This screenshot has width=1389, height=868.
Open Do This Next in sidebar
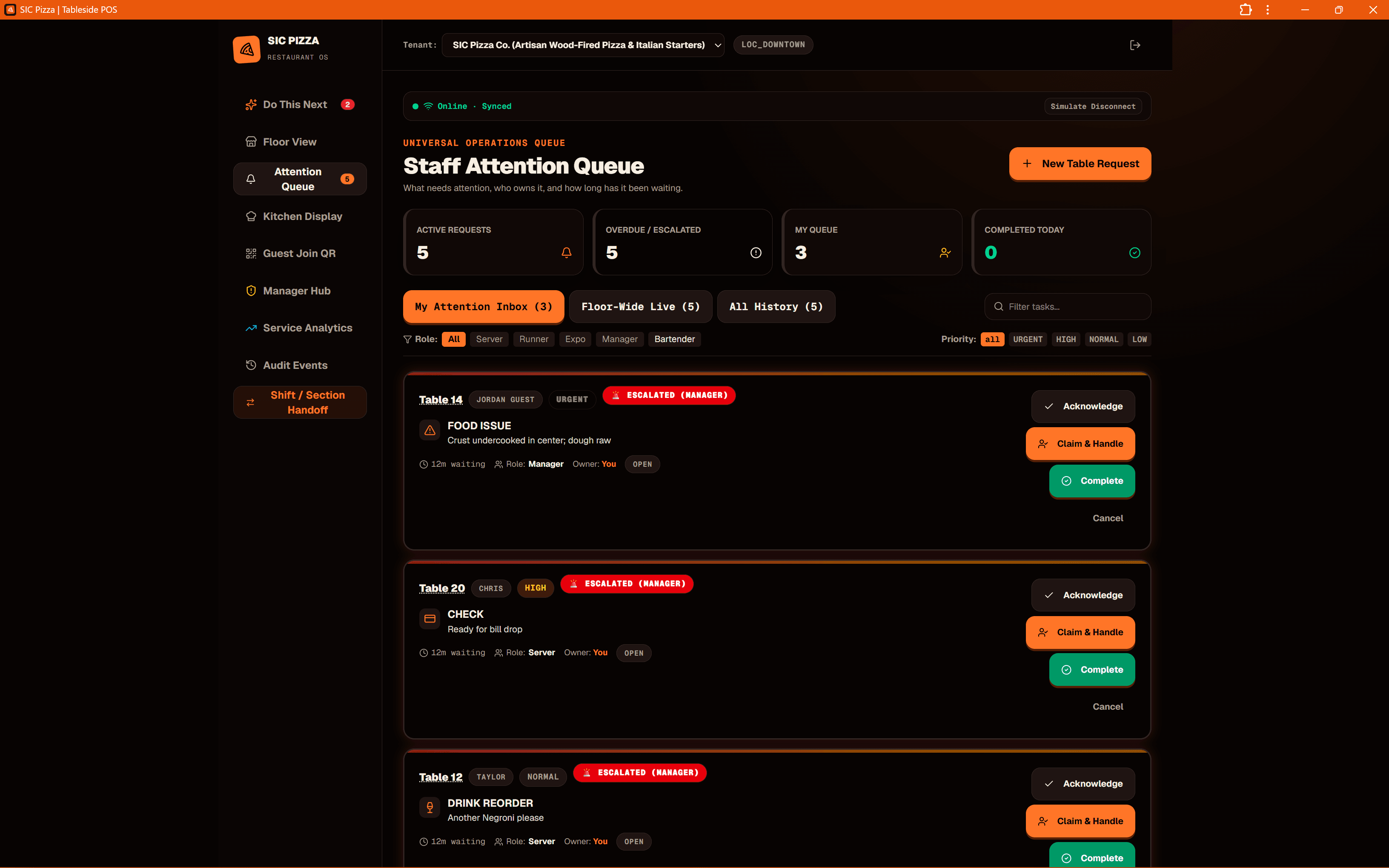pos(300,105)
